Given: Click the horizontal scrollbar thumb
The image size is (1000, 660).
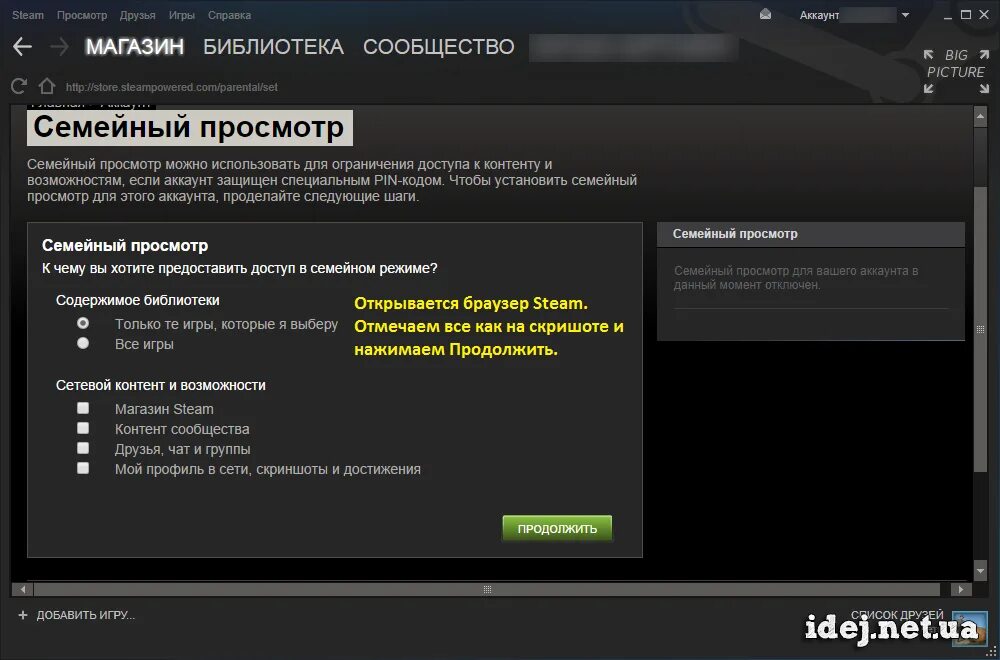Looking at the screenshot, I should [x=487, y=589].
